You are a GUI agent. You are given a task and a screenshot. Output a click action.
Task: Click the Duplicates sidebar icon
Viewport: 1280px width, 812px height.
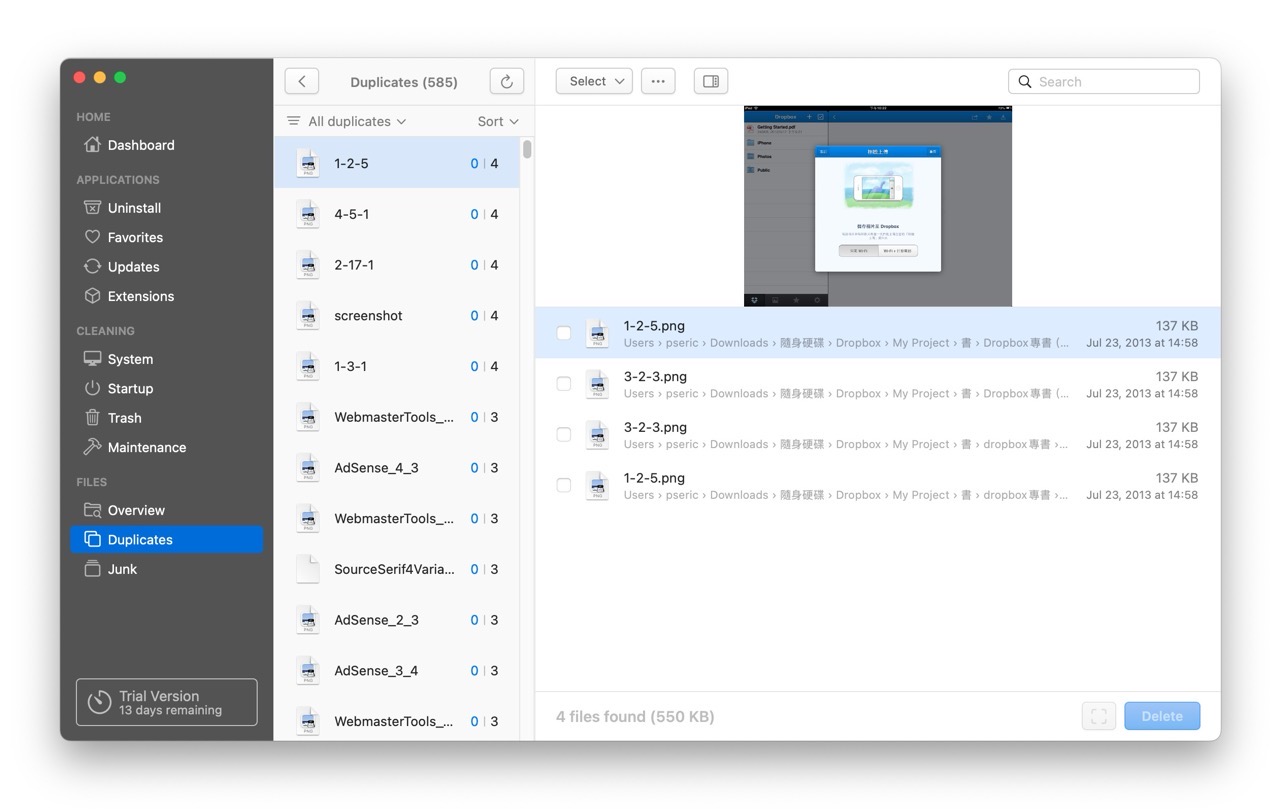pos(92,539)
